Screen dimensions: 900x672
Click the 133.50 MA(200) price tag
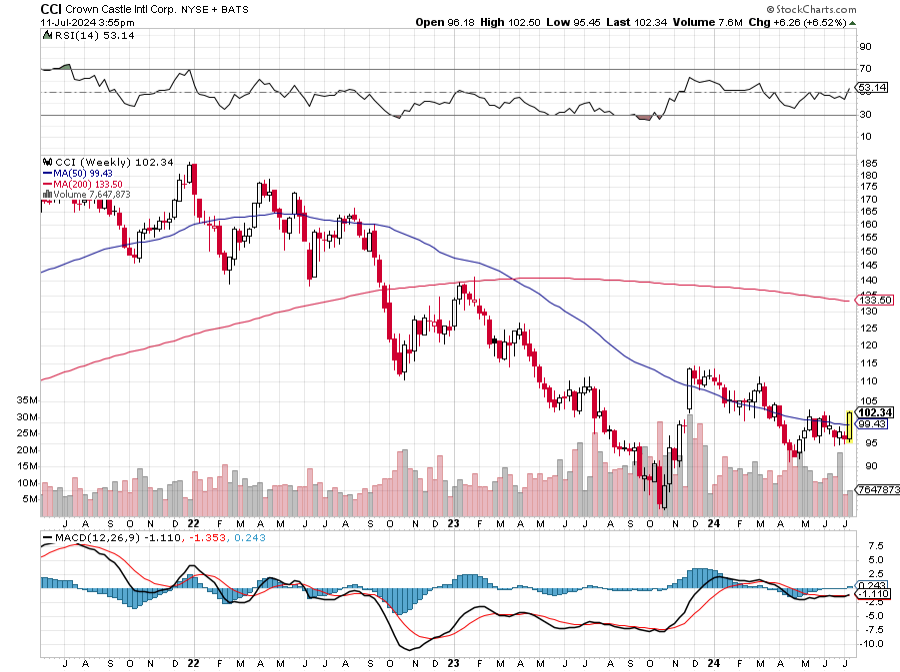(x=875, y=300)
